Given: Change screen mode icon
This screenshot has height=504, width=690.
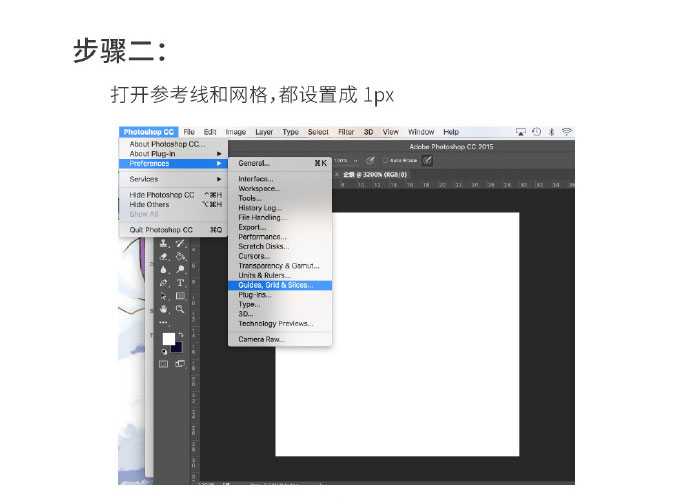Looking at the screenshot, I should (180, 364).
